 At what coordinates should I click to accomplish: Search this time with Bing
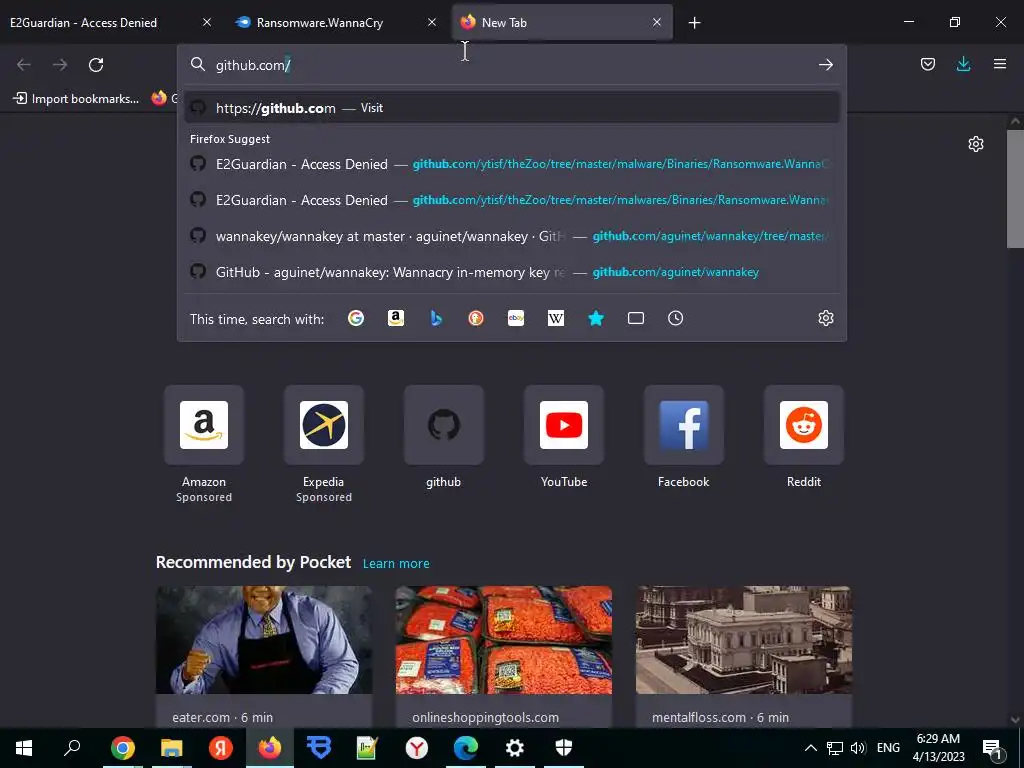[436, 318]
